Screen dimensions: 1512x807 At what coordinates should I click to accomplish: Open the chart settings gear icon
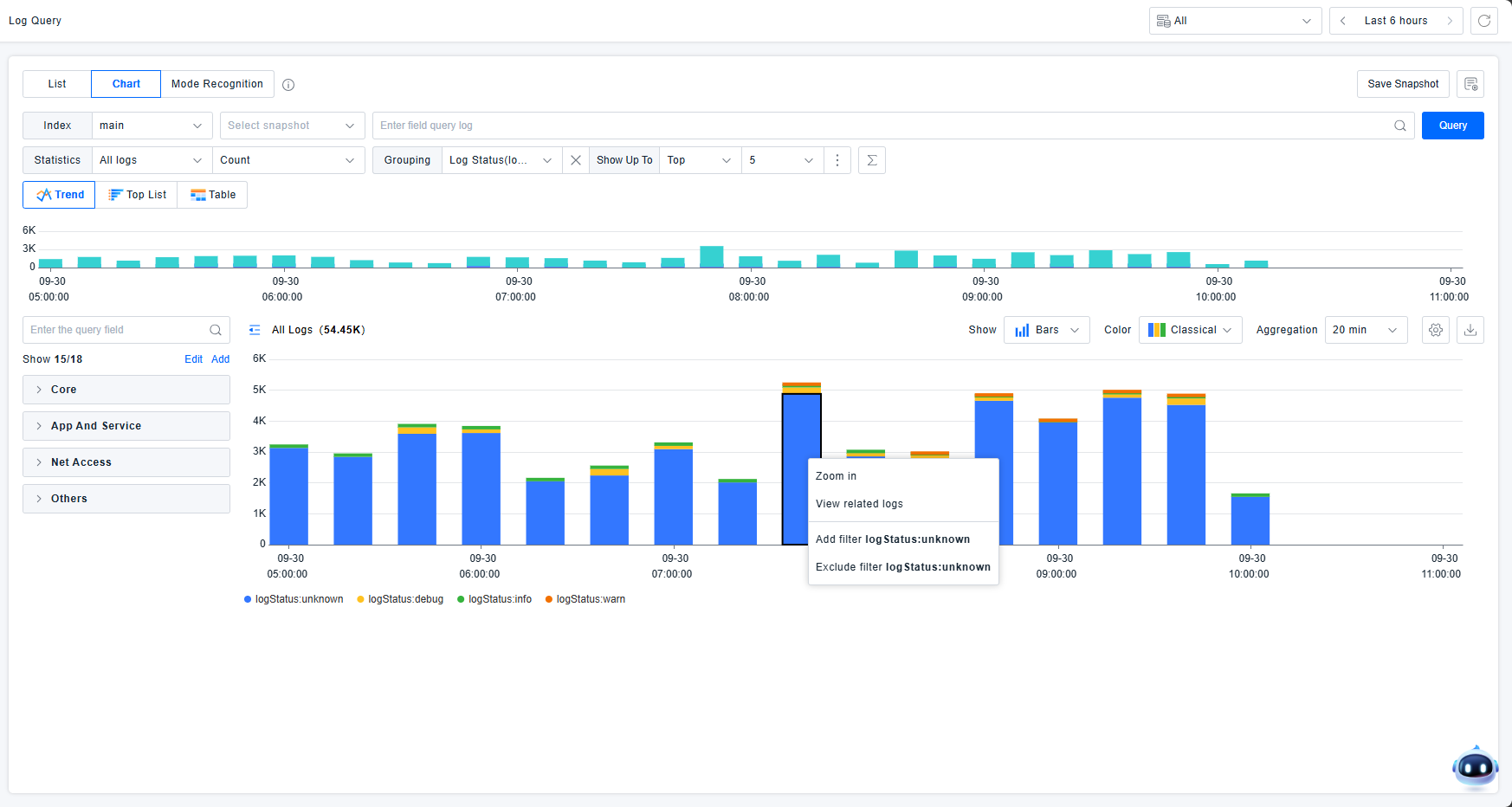tap(1435, 330)
